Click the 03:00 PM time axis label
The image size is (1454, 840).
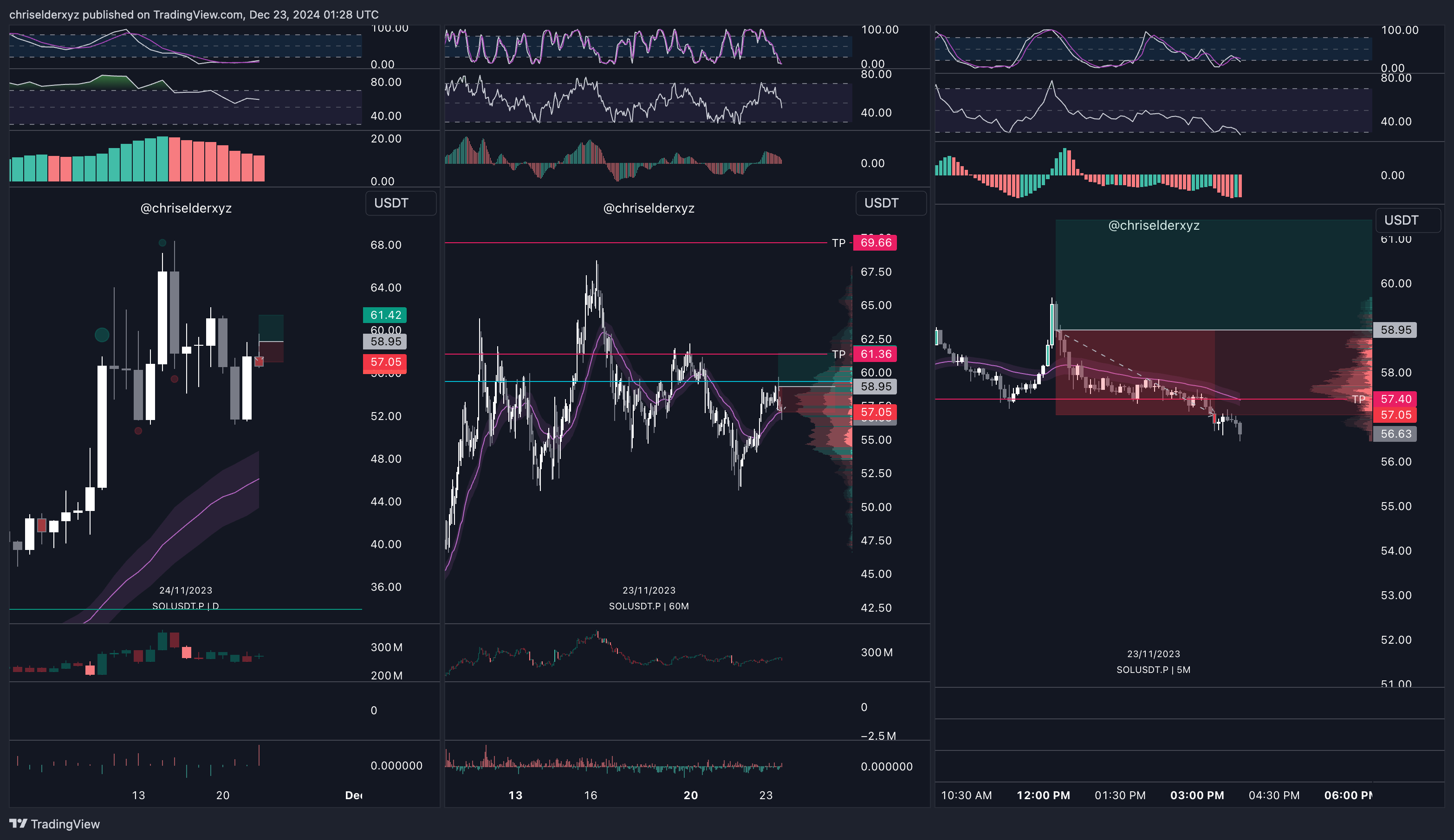coord(1197,795)
